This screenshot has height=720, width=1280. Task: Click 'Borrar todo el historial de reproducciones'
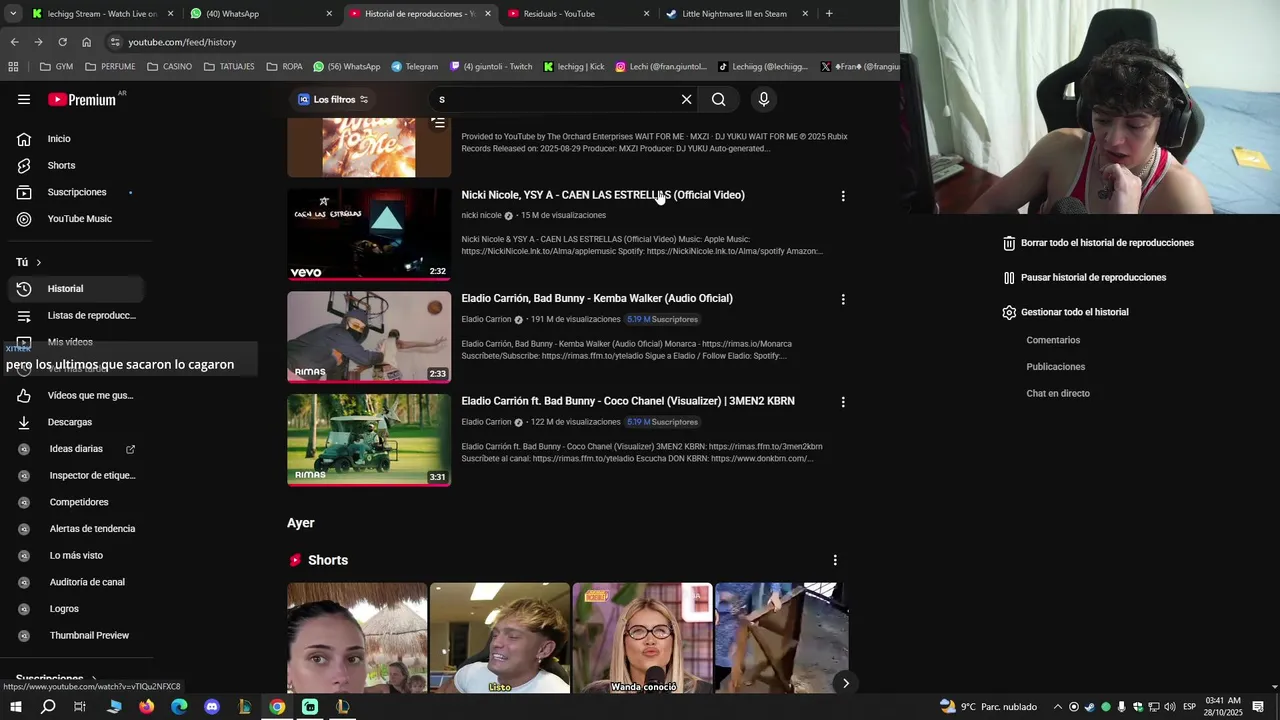pos(1098,243)
